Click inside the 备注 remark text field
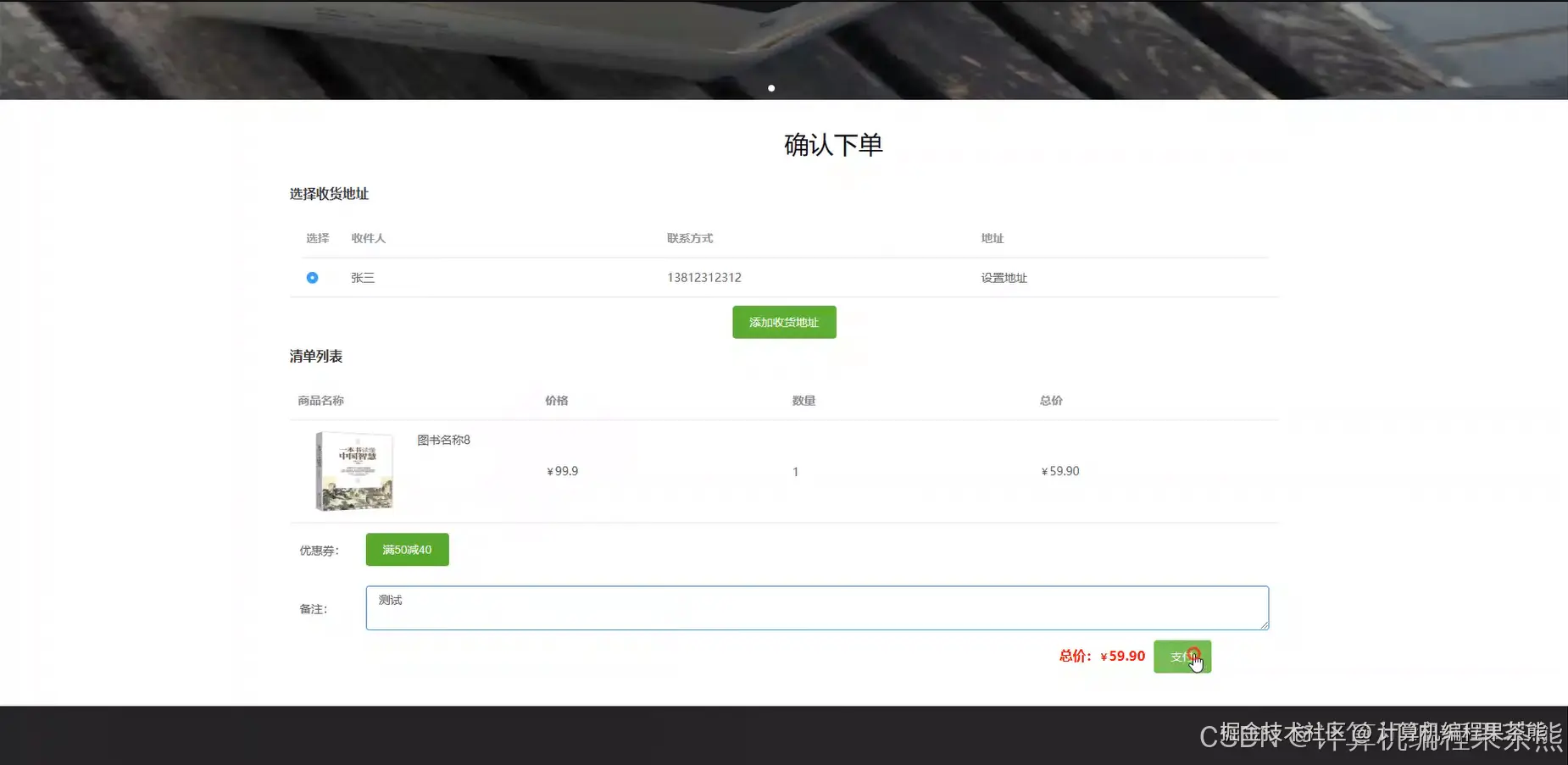 coord(816,607)
